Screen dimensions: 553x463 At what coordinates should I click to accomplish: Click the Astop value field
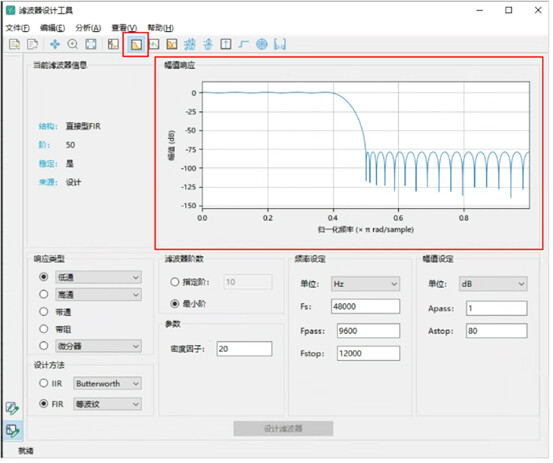click(x=497, y=332)
